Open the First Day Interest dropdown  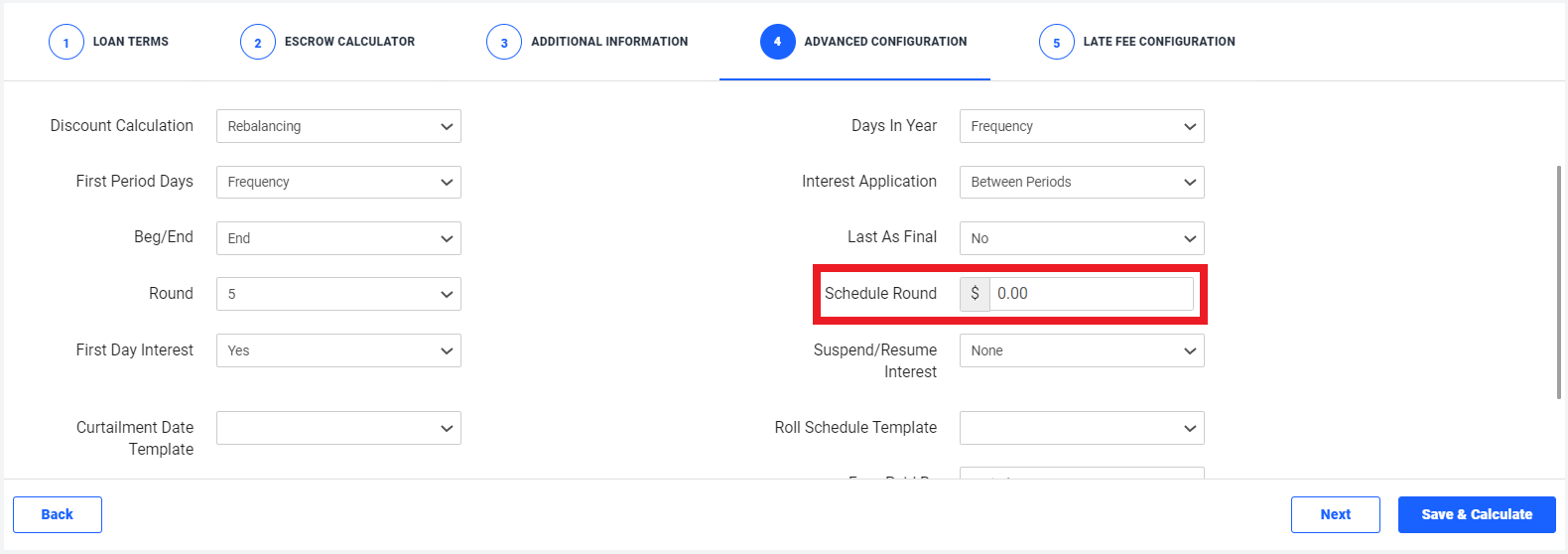click(x=338, y=350)
